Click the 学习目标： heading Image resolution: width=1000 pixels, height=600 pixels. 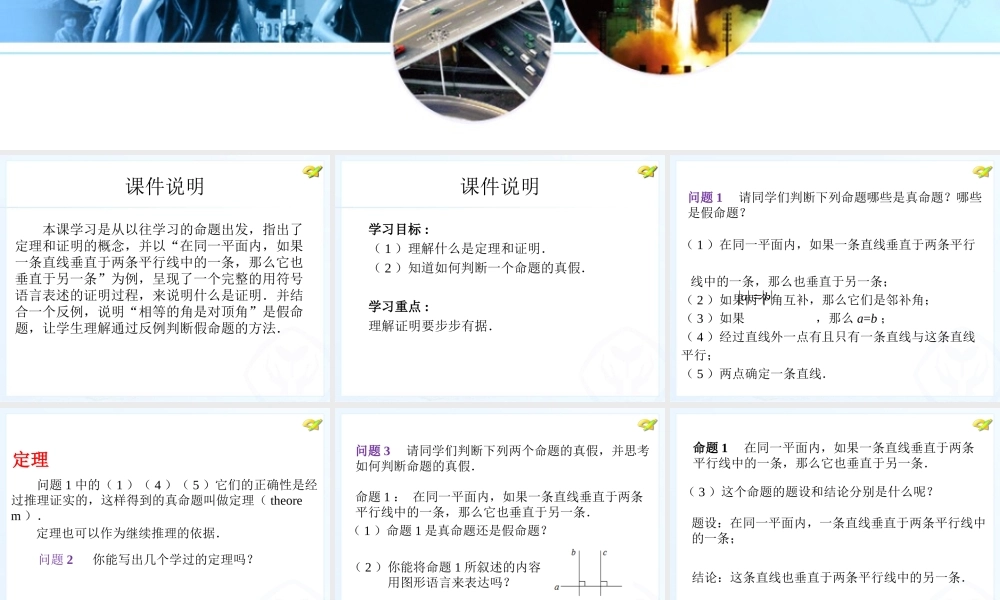pyautogui.click(x=399, y=230)
